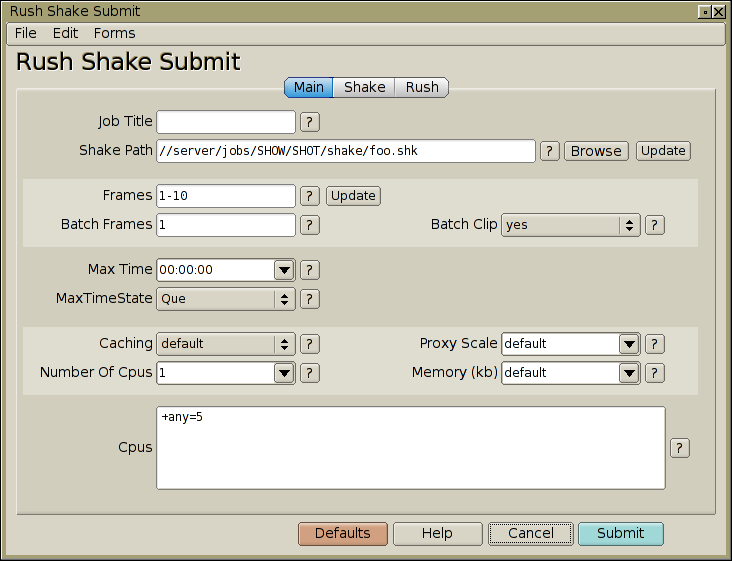Switch to the Rush tab
Screen dimensions: 732x561
pos(422,87)
